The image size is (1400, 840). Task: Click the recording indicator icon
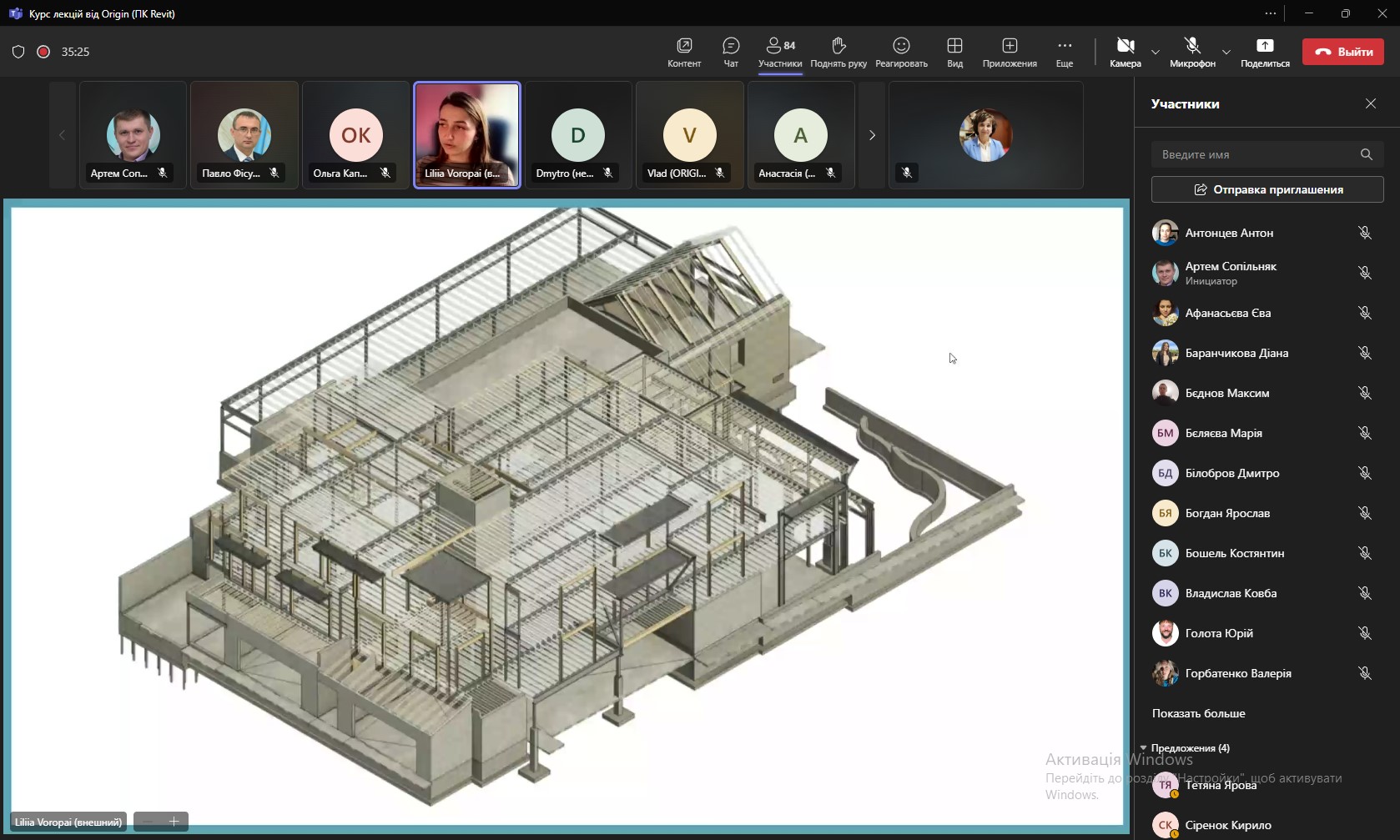click(x=43, y=52)
